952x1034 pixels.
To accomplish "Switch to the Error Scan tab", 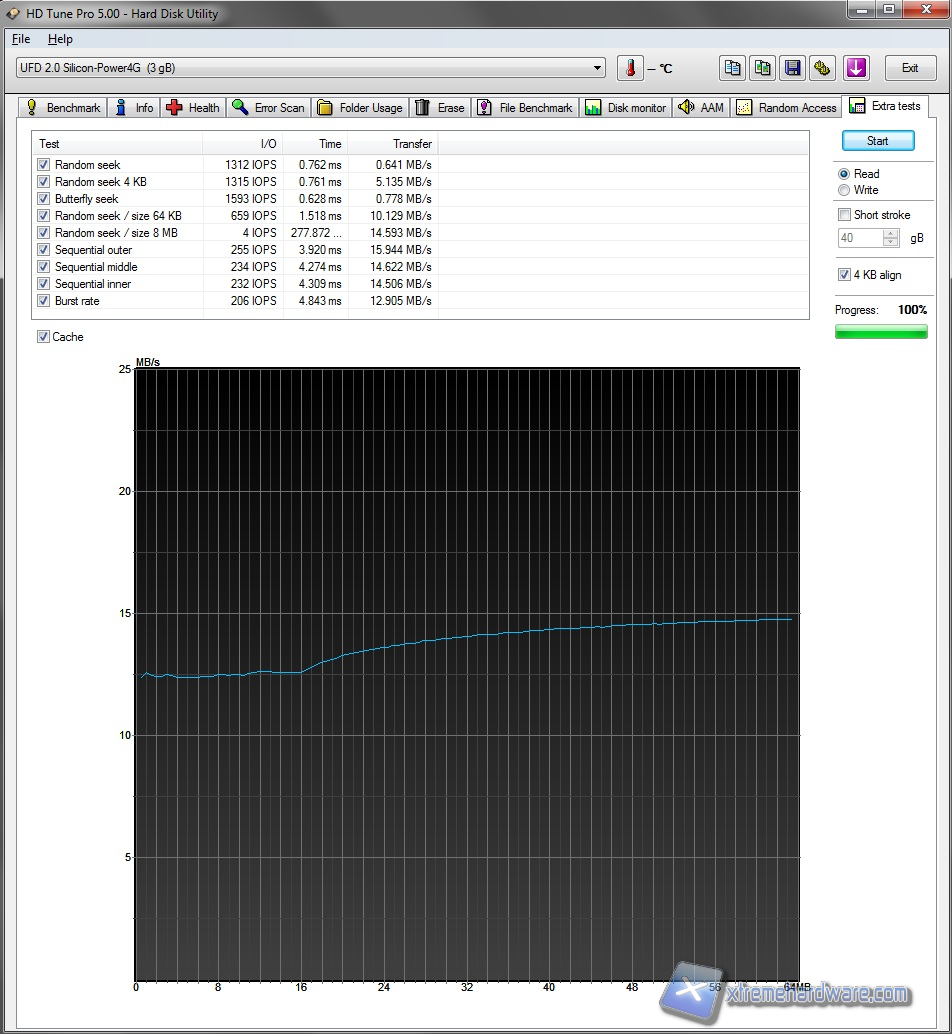I will coord(268,108).
